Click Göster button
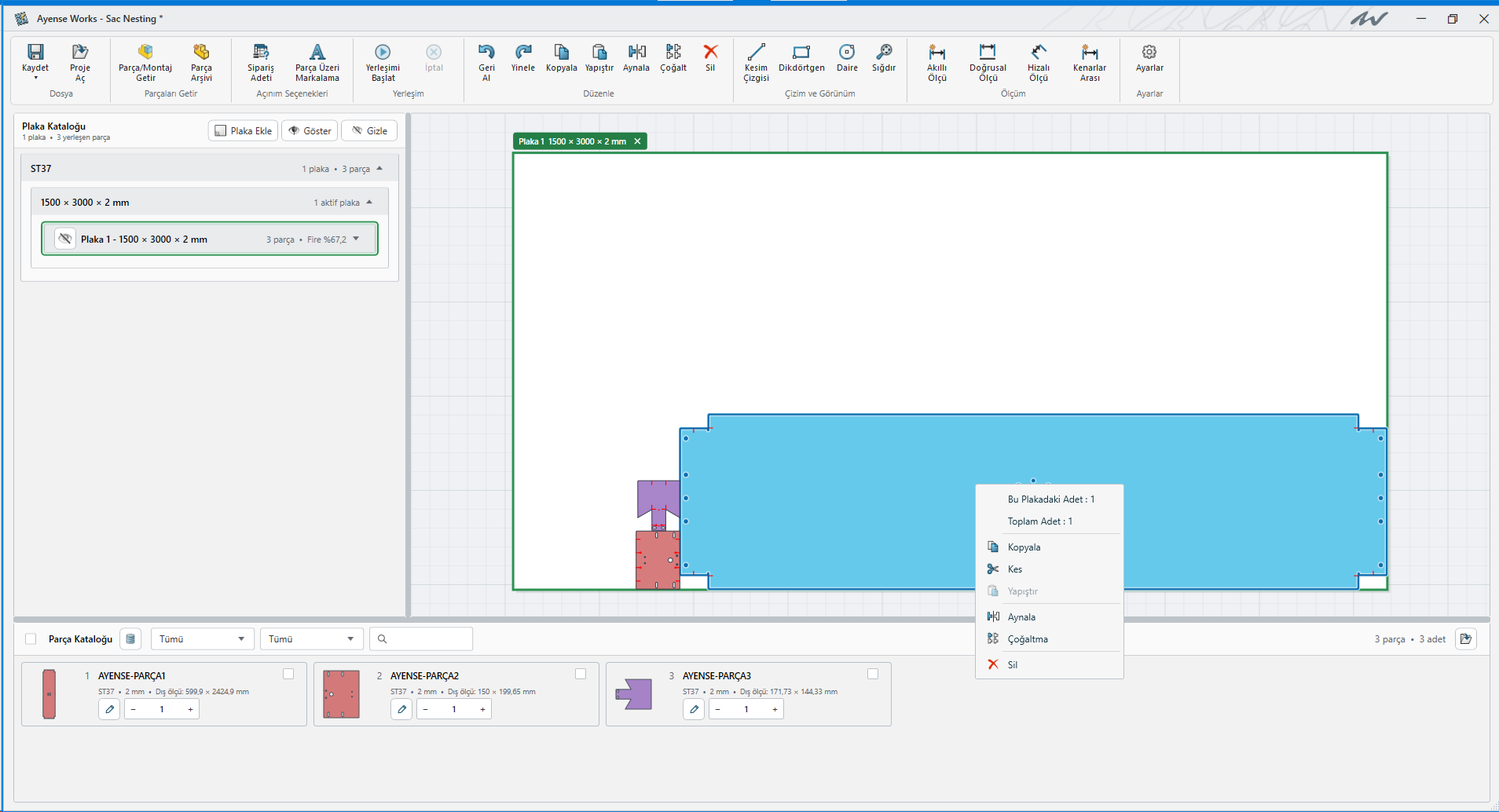The image size is (1499, 812). pyautogui.click(x=310, y=130)
